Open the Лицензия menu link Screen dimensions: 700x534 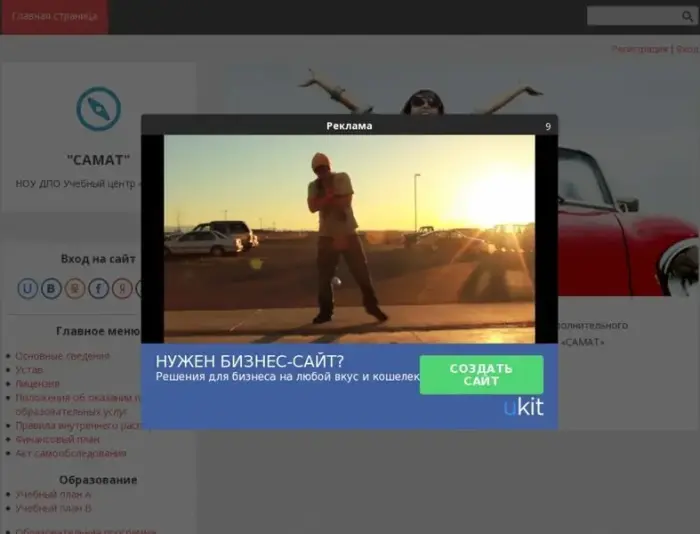tap(38, 384)
